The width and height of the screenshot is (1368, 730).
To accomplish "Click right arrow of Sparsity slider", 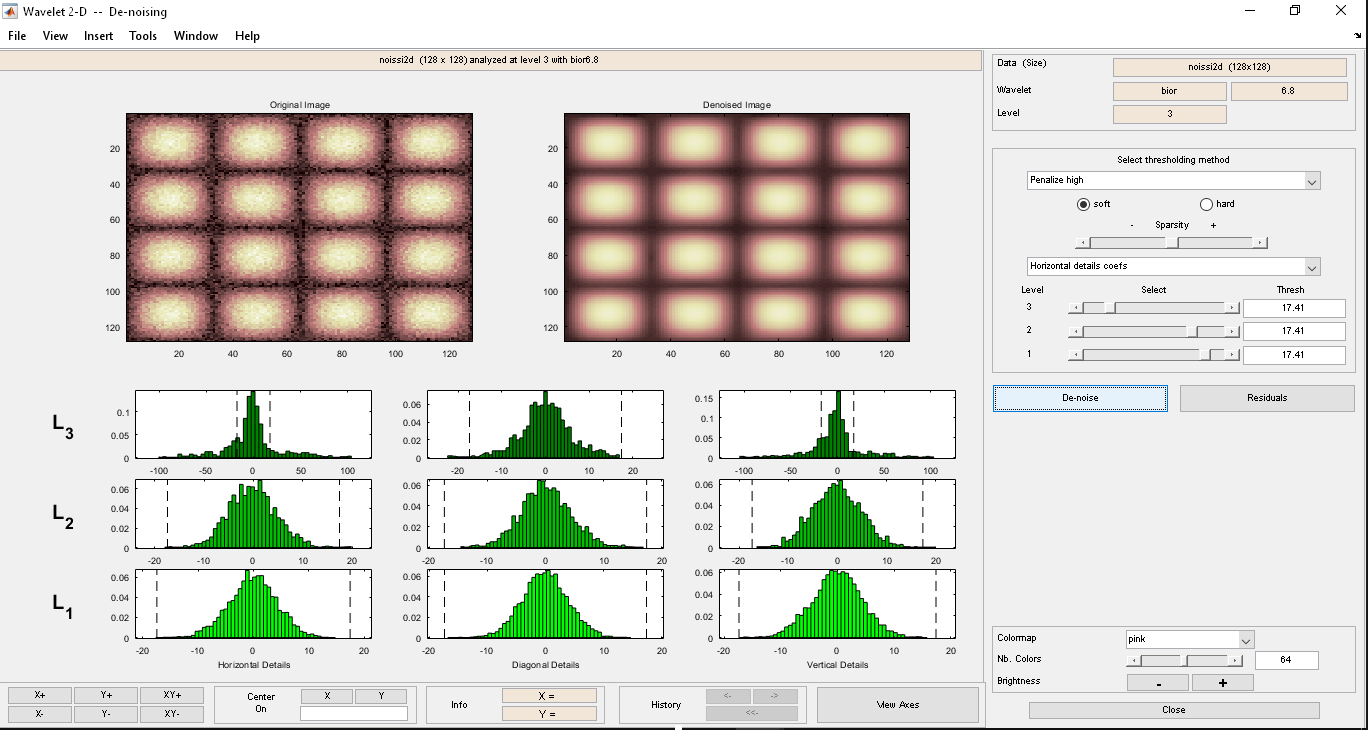I will click(x=1260, y=242).
